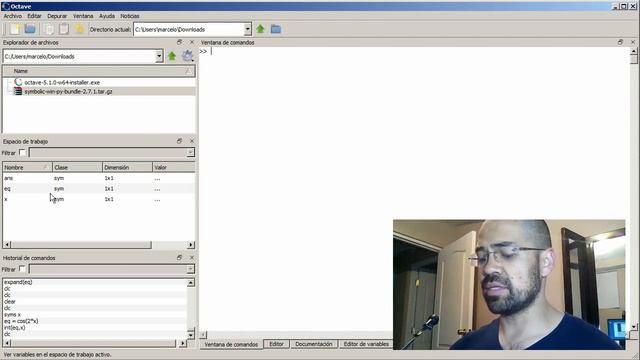The image size is (640, 360).
Task: Create a new script file from toolbar
Action: pyautogui.click(x=15, y=29)
